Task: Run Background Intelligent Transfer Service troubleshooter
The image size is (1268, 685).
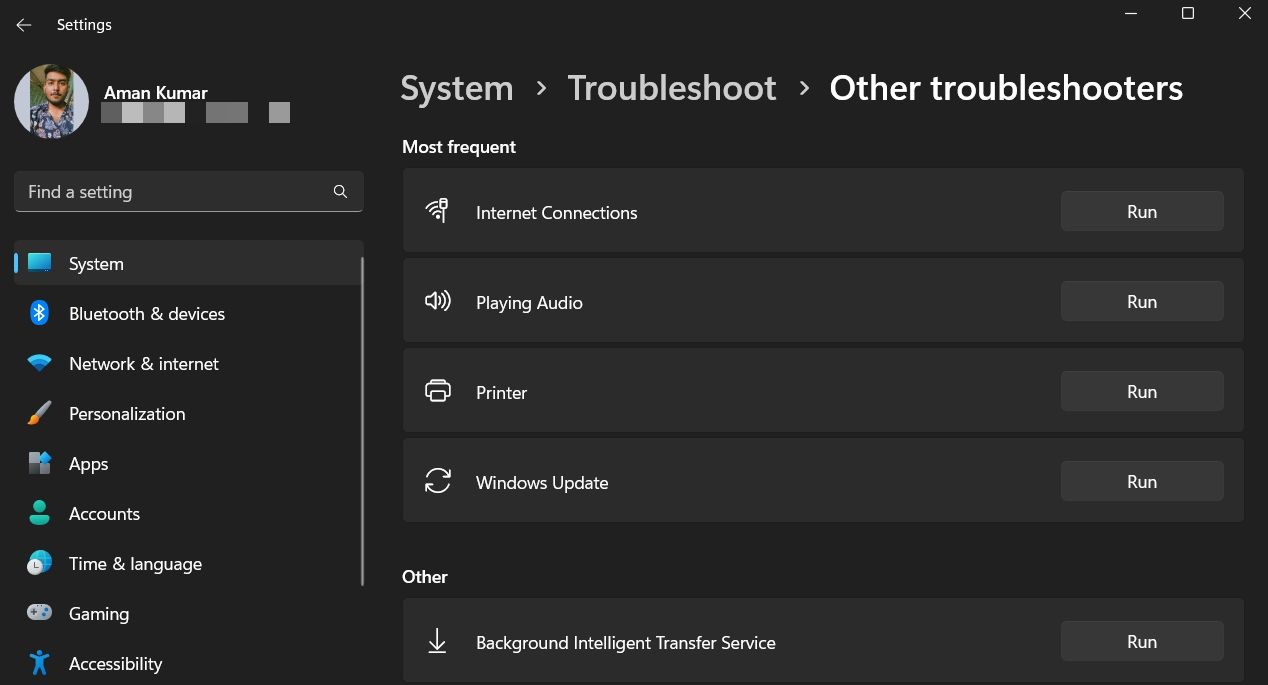Action: coord(1142,641)
